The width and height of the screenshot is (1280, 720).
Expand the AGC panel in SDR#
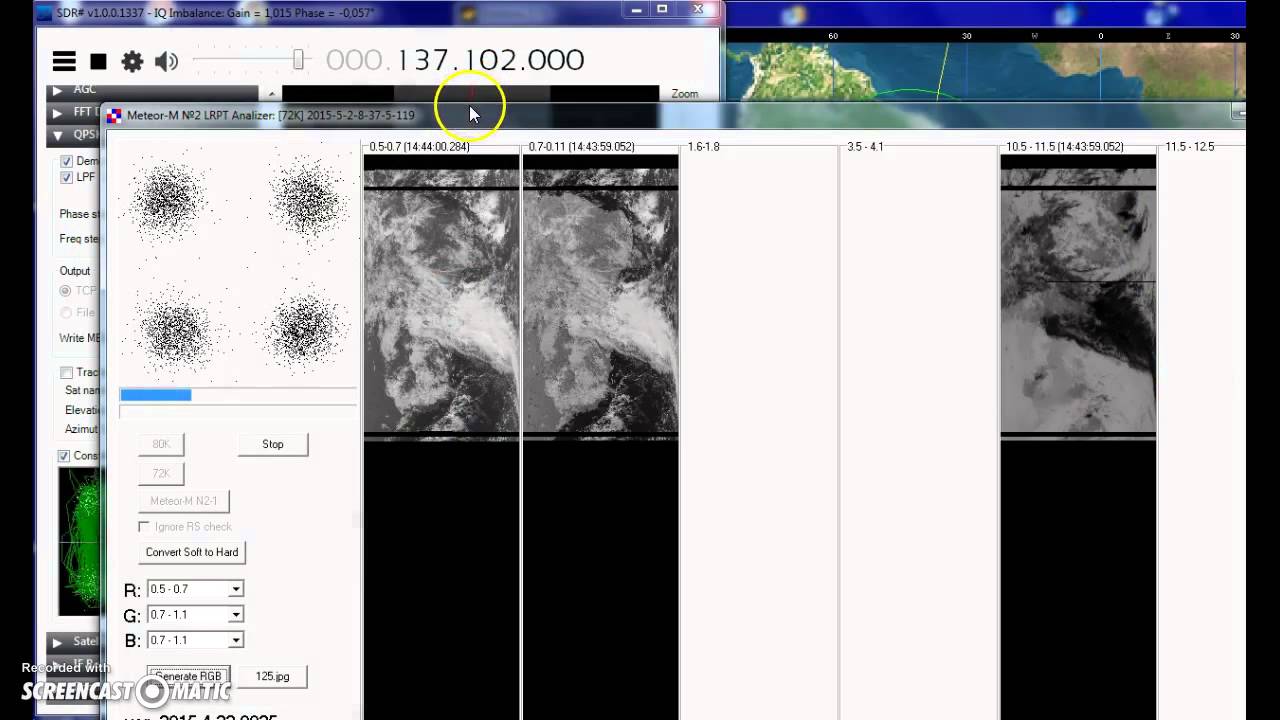point(57,90)
